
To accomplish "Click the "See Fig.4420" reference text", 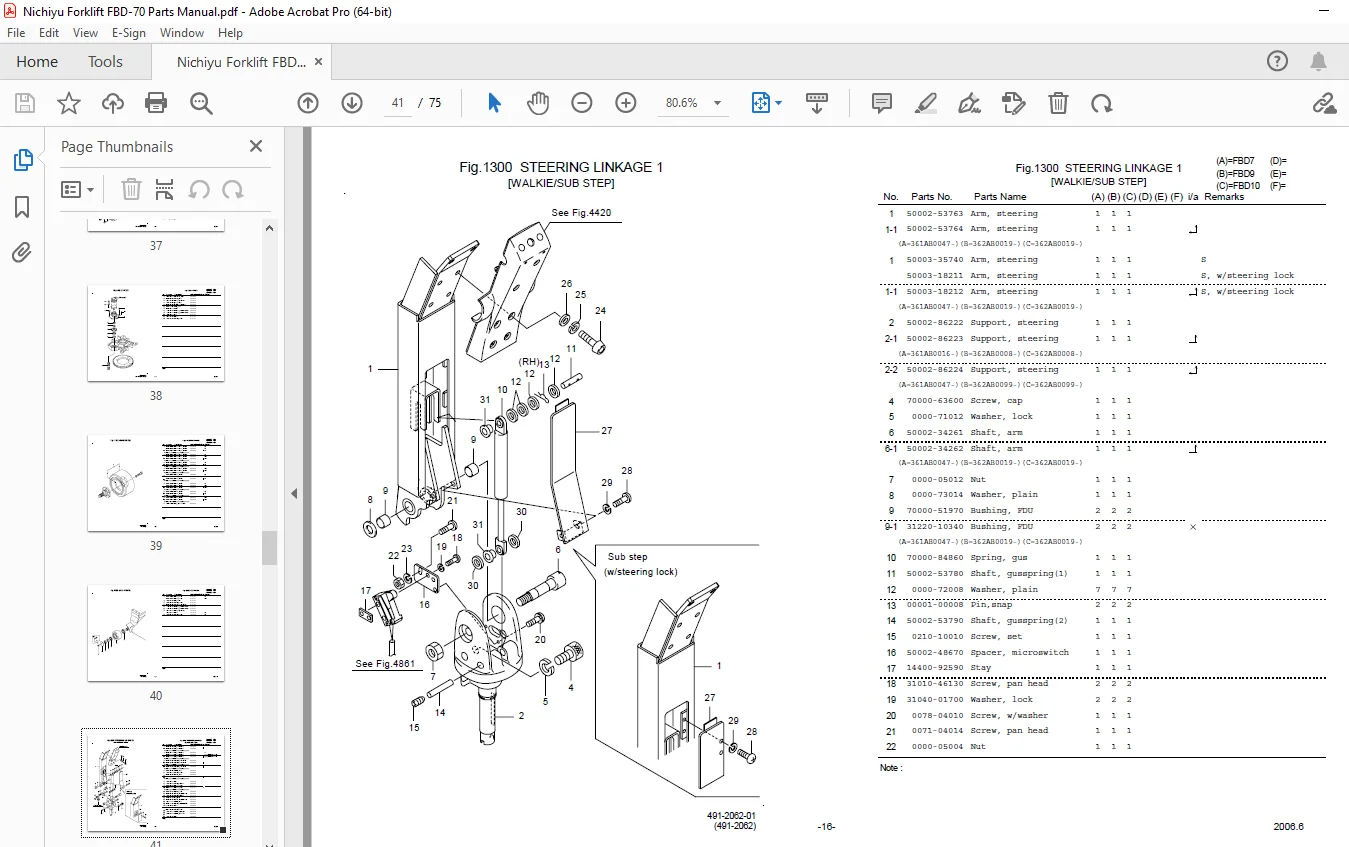I will pos(581,213).
